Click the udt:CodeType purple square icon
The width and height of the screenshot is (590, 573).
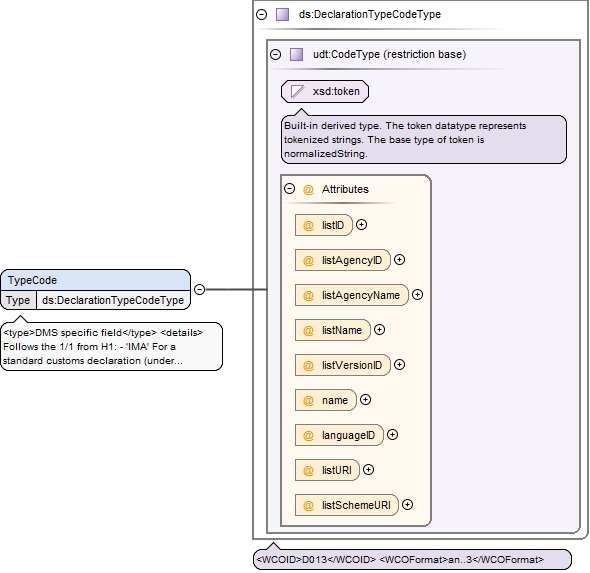tap(297, 55)
